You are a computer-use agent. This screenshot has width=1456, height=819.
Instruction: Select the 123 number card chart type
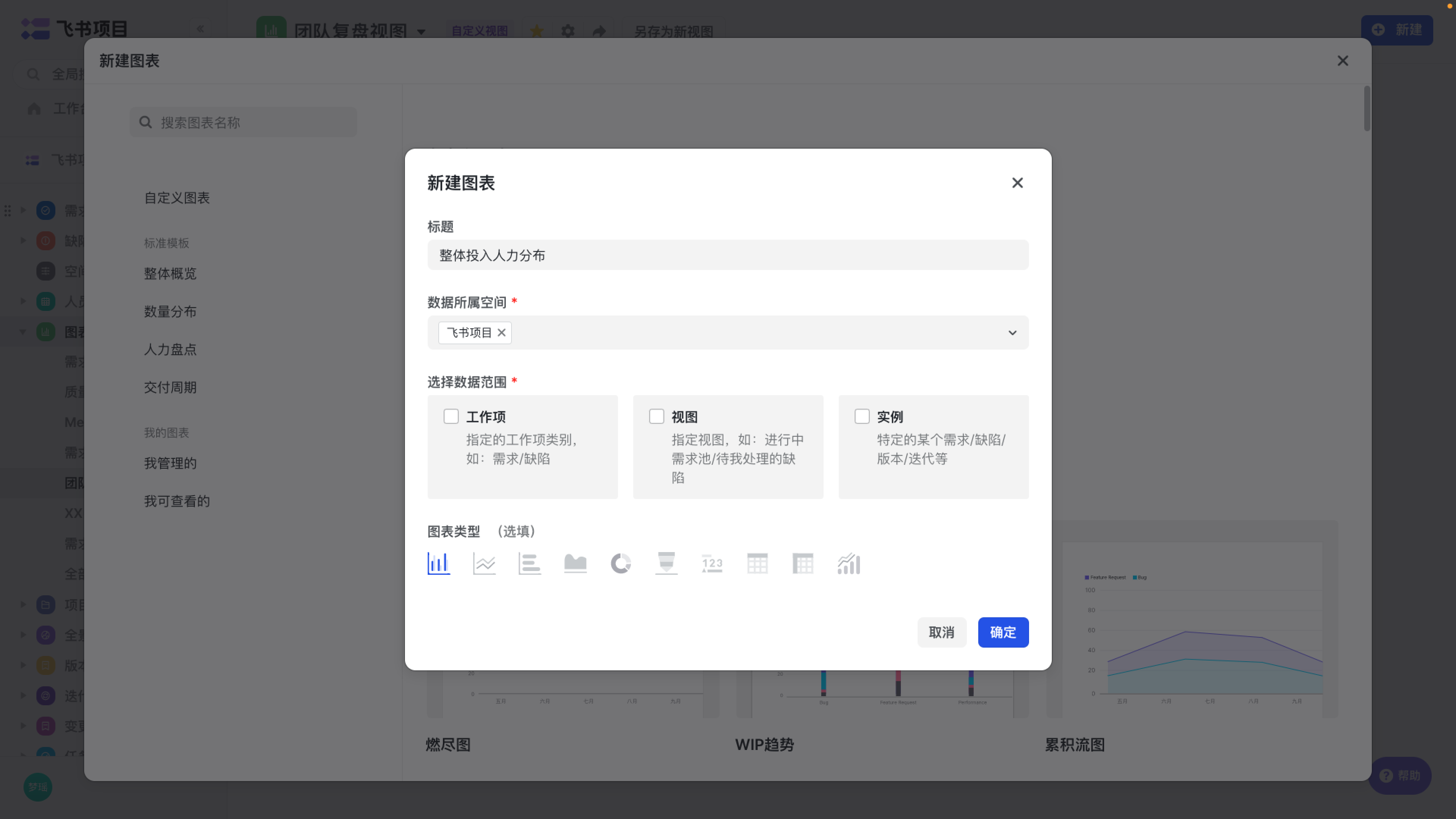tap(712, 563)
